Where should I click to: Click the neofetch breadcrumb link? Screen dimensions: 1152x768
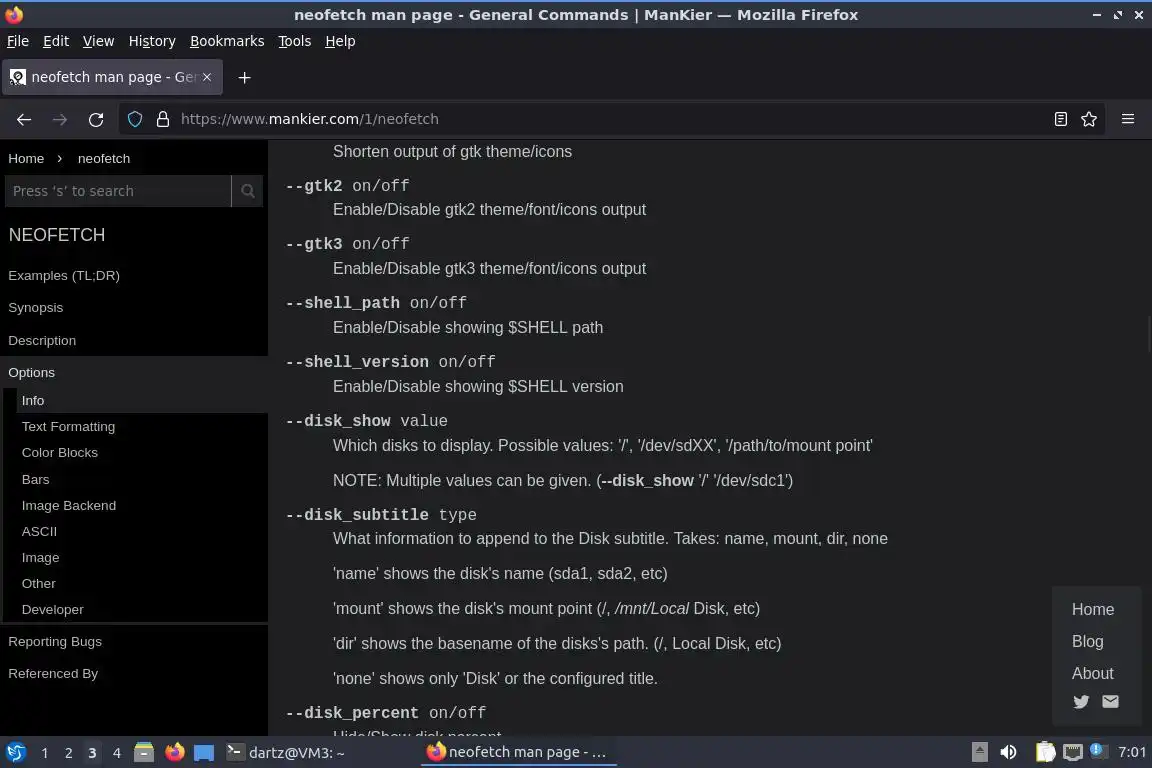104,159
